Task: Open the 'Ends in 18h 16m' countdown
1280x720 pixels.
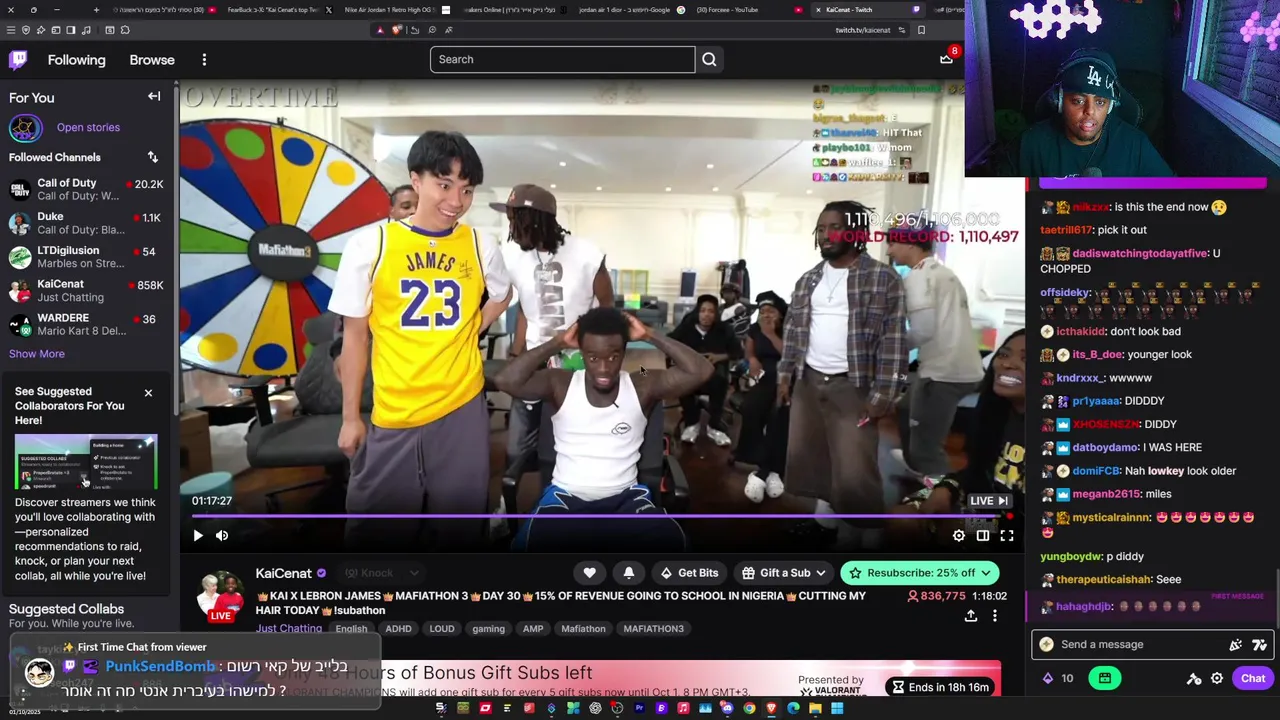Action: 940,687
